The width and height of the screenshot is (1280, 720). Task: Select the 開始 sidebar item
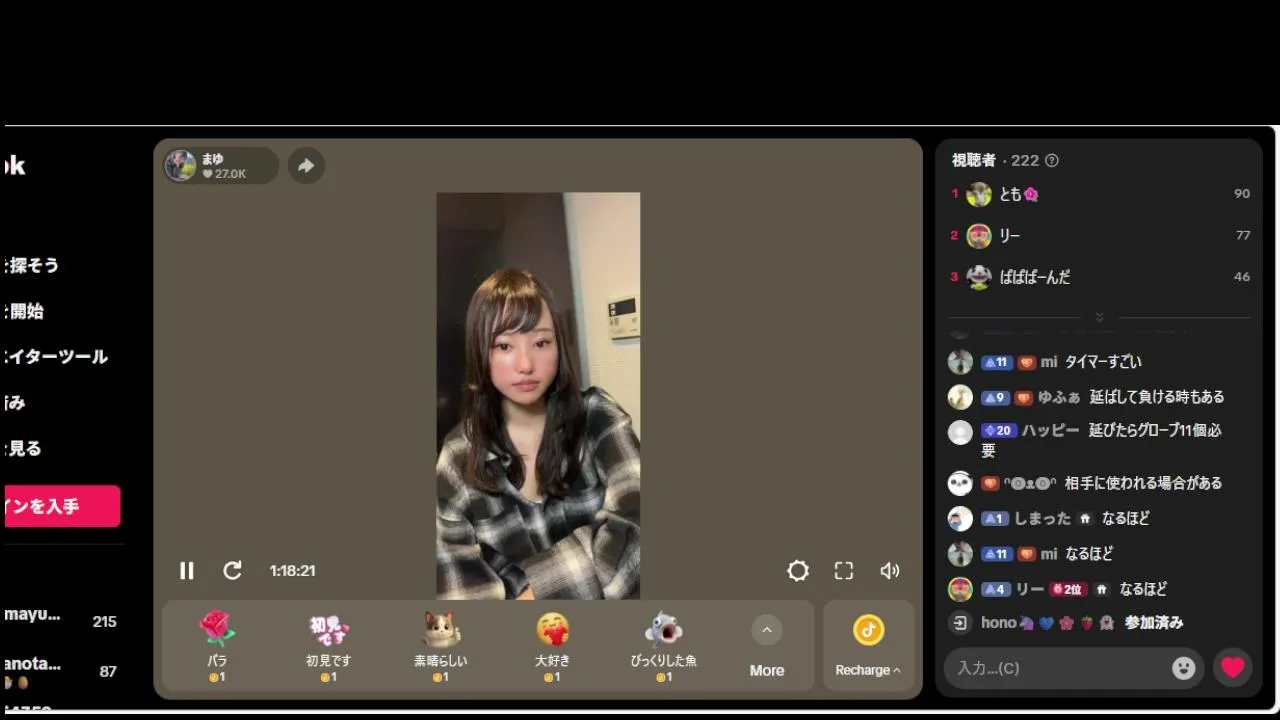(25, 311)
